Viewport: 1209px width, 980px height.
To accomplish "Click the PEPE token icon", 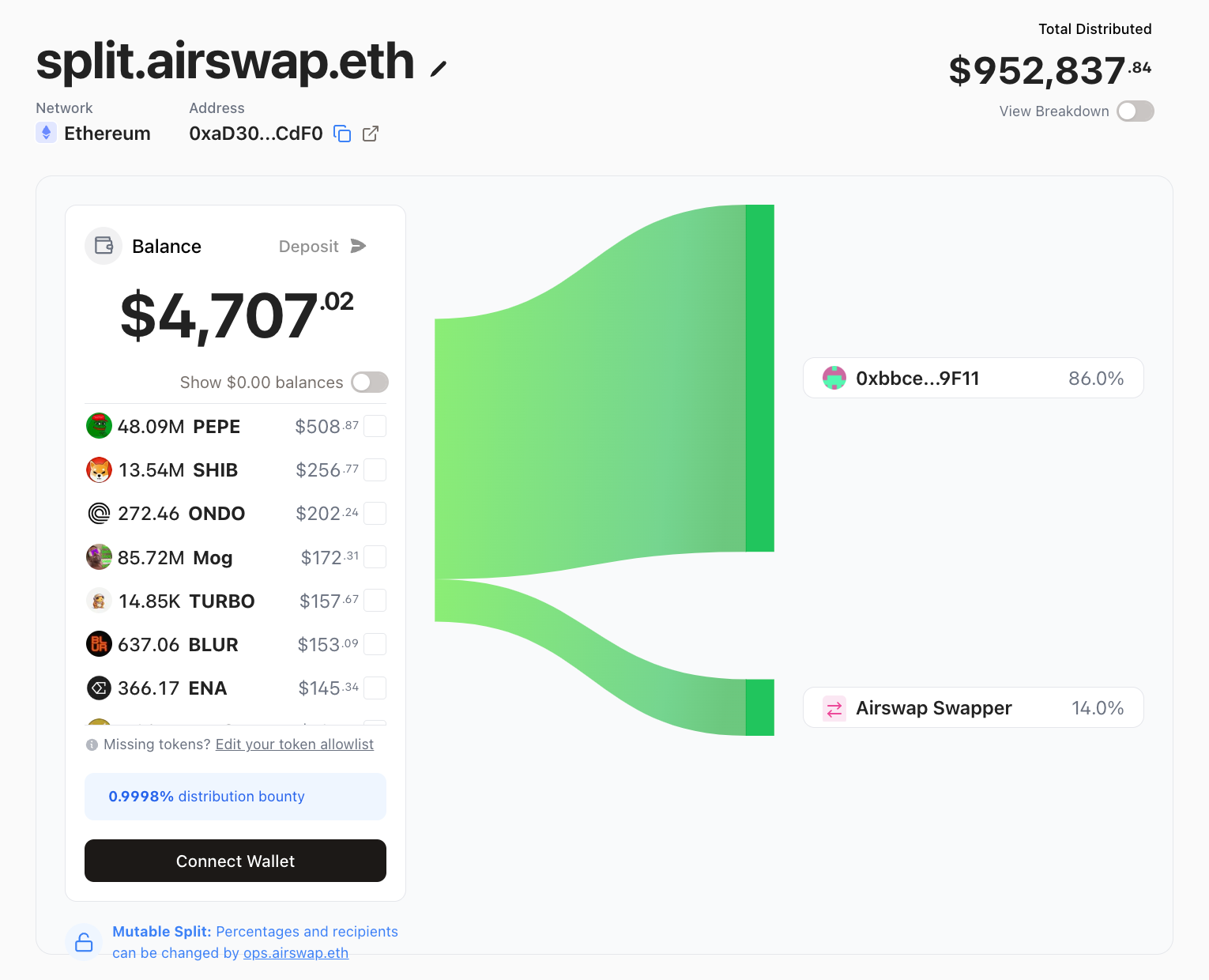I will (x=99, y=426).
